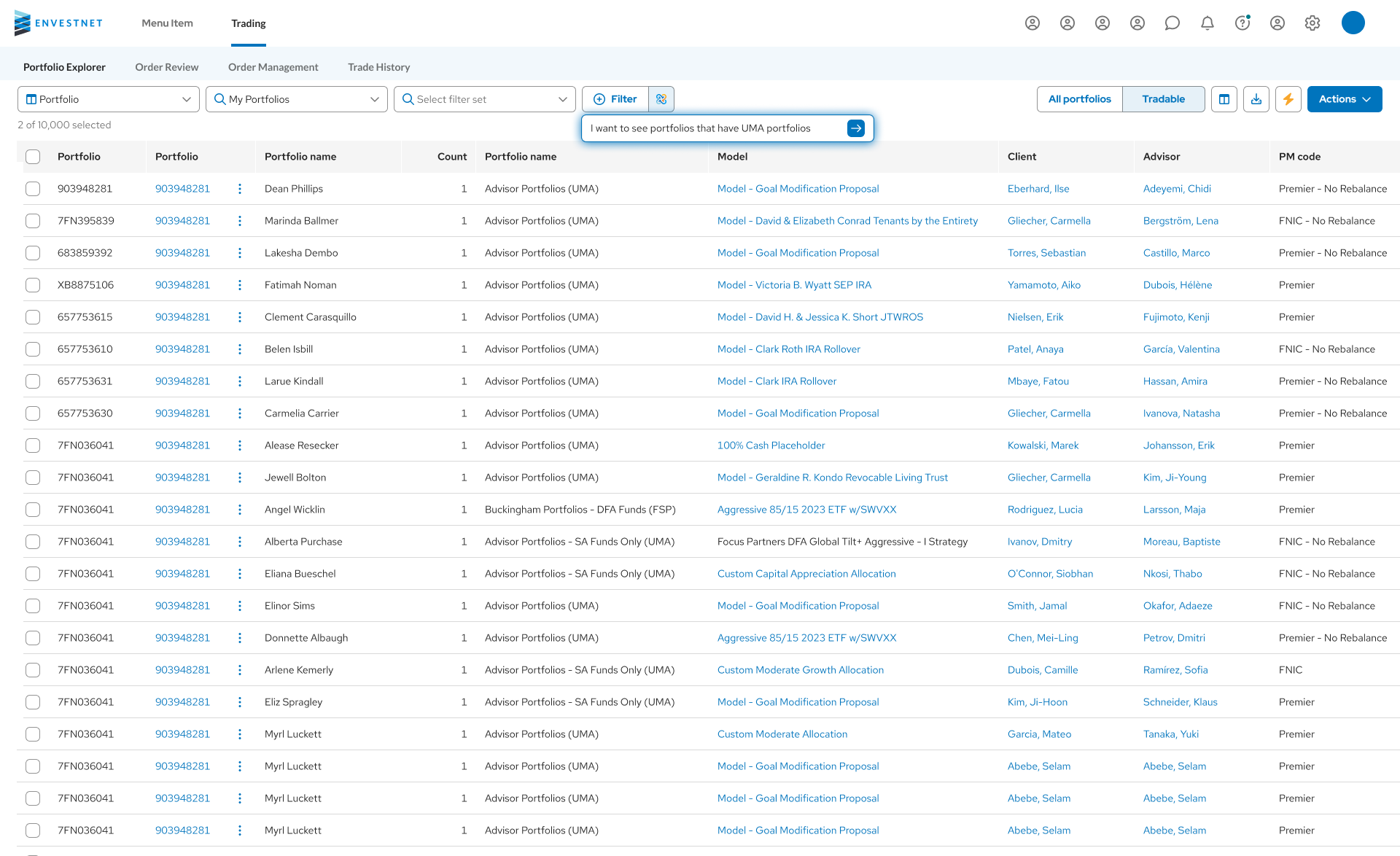1400x856 pixels.
Task: Open the column layout icon button
Action: 1224,99
